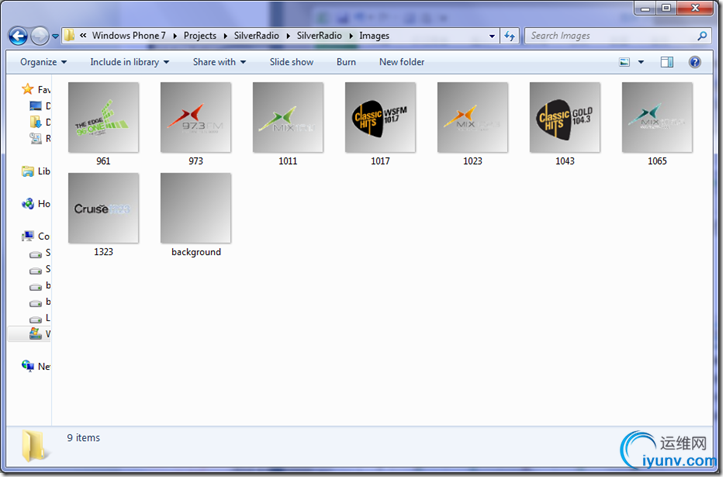Expand arrow after Windows Phone 7 breadcrumb
This screenshot has width=723, height=477.
pos(175,36)
